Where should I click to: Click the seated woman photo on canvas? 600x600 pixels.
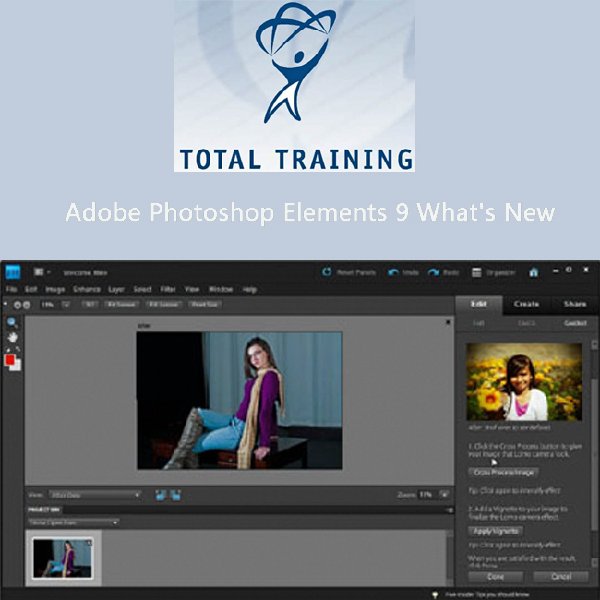pyautogui.click(x=240, y=400)
